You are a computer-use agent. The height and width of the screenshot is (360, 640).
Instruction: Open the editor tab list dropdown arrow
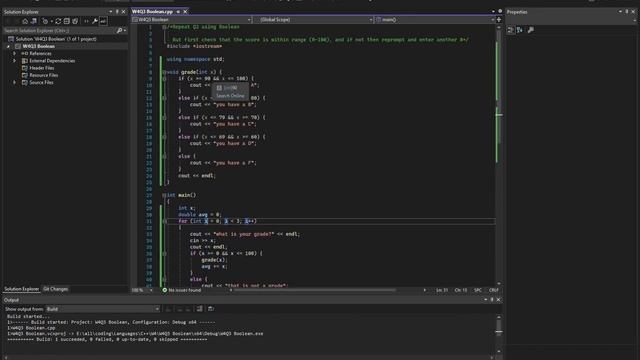pos(493,11)
